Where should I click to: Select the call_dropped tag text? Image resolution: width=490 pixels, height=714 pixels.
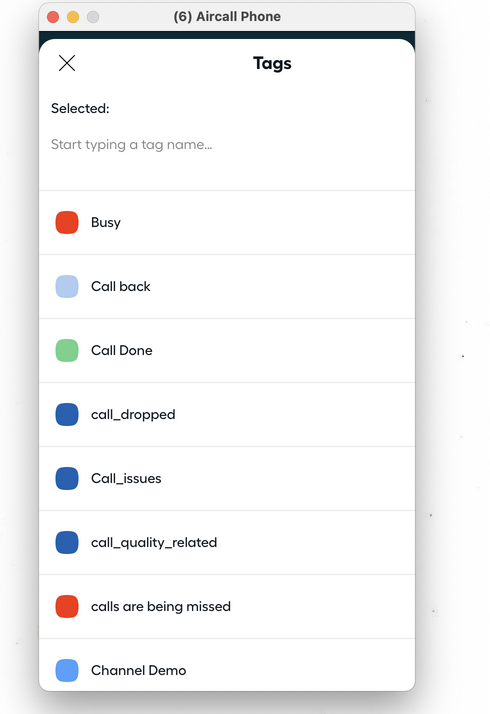[x=133, y=415]
